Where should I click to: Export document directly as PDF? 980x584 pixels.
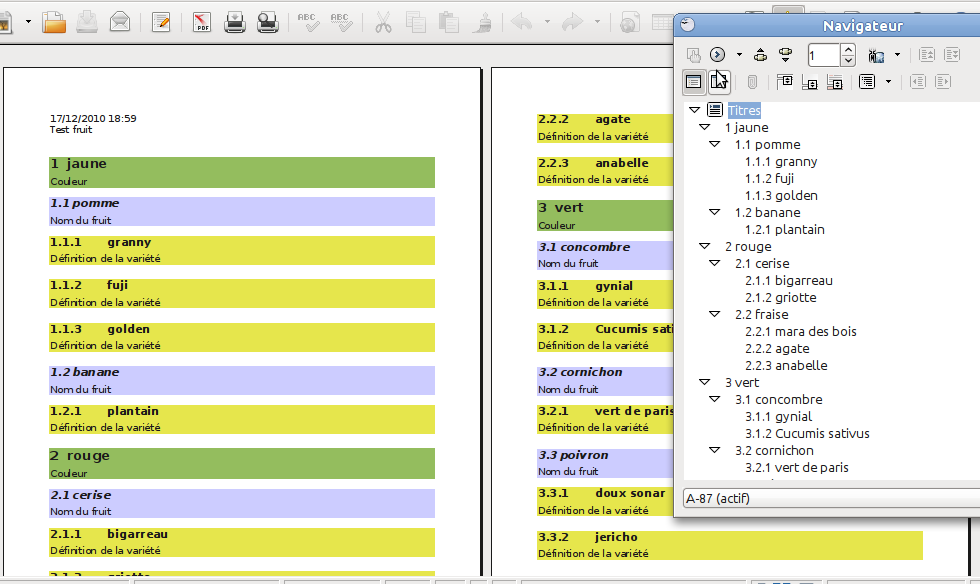point(201,23)
